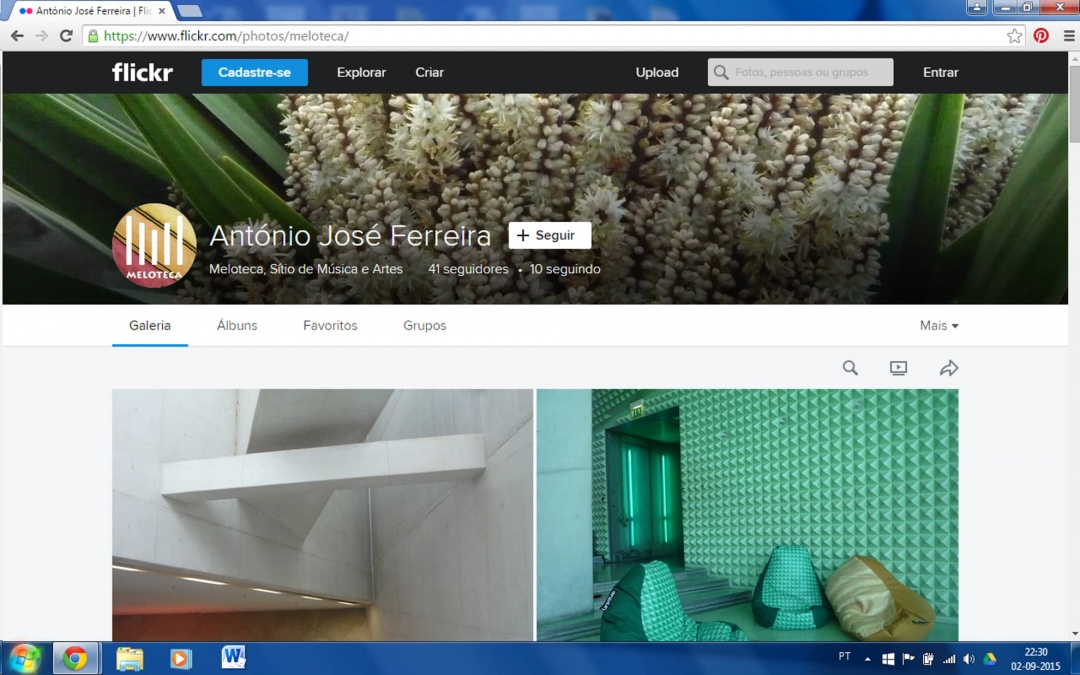Click the Flickr logo

click(x=142, y=72)
